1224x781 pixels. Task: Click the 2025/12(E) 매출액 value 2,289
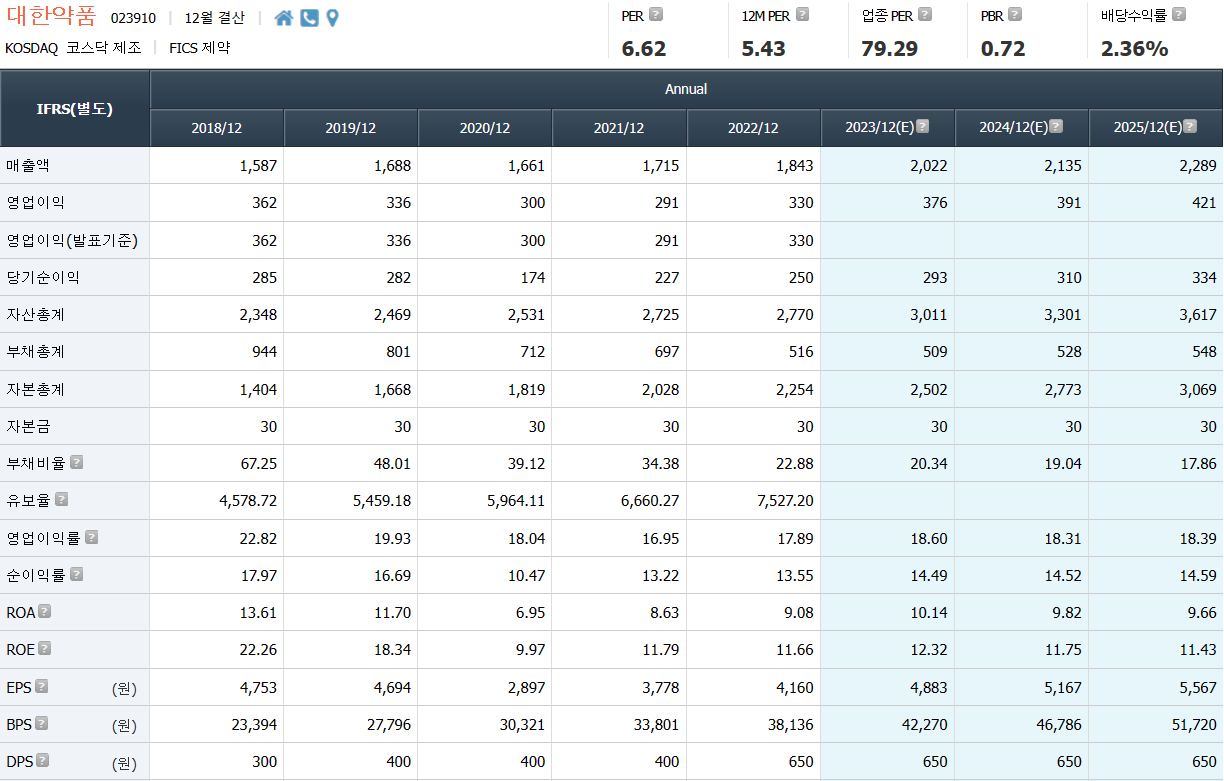(x=1198, y=165)
